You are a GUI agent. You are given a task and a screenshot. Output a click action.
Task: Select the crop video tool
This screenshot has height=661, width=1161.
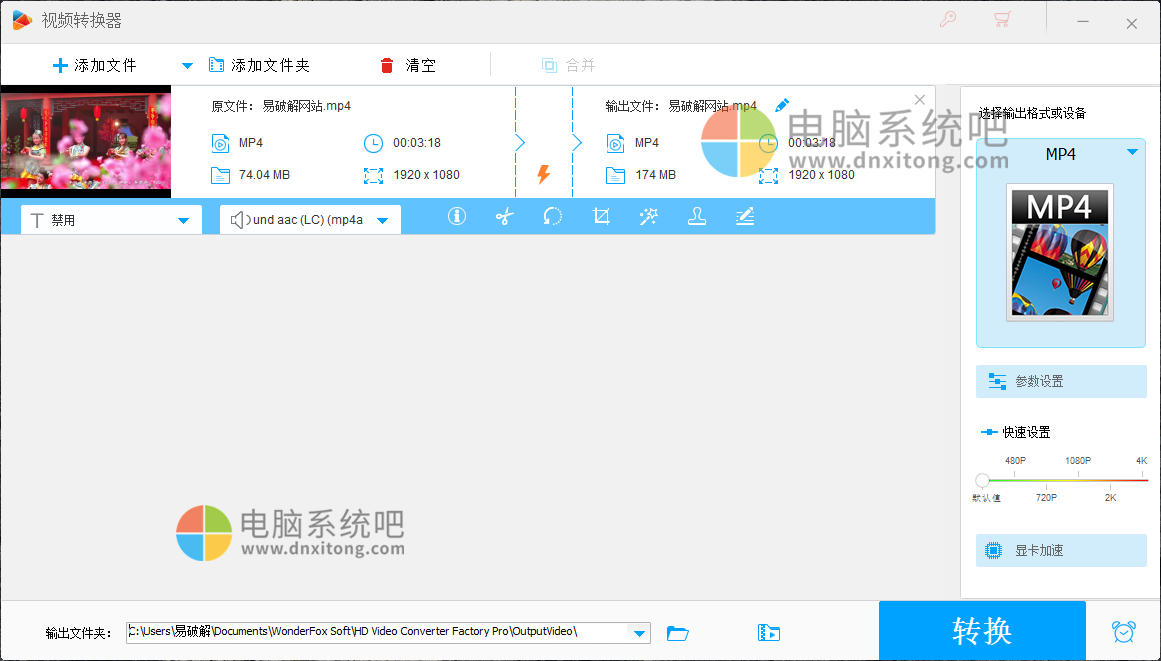click(601, 216)
